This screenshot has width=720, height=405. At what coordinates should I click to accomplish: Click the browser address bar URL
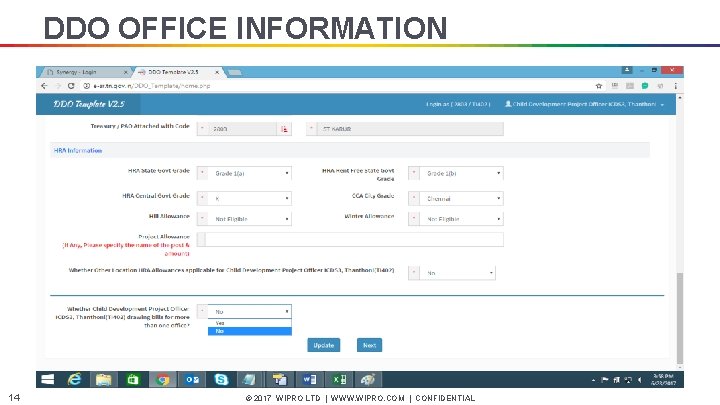152,86
